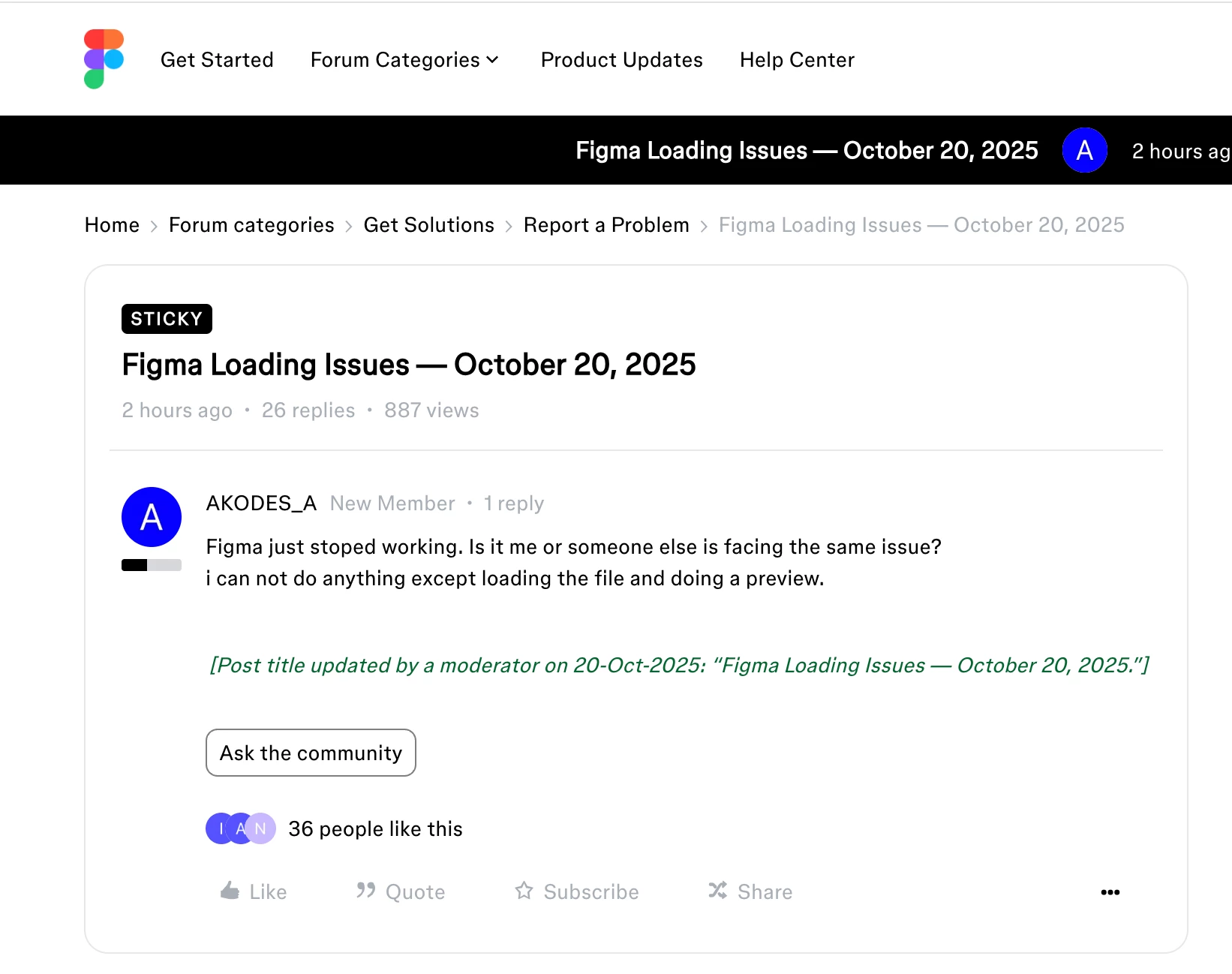Click the 'Figma just stoped working' sentence
The image size is (1232, 974).
coord(574,547)
